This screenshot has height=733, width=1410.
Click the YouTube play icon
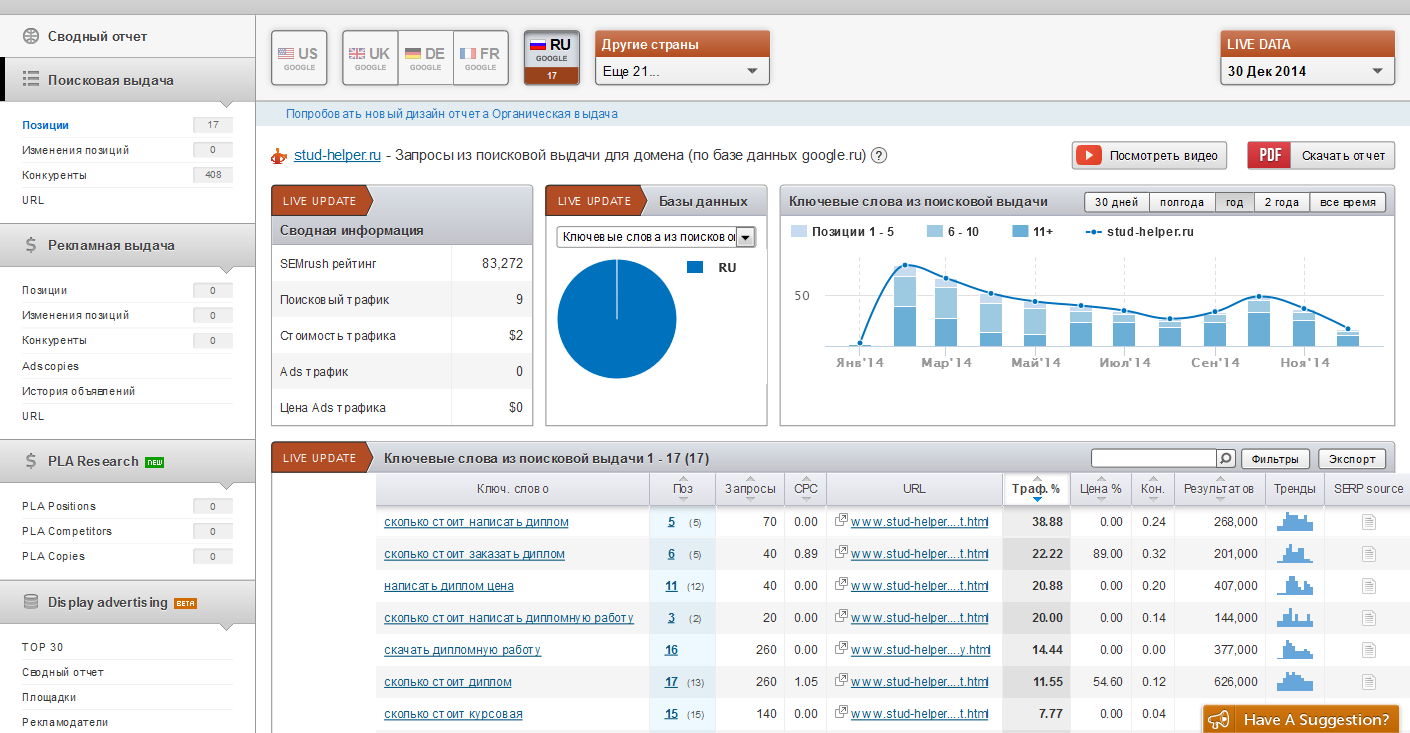coord(1088,156)
